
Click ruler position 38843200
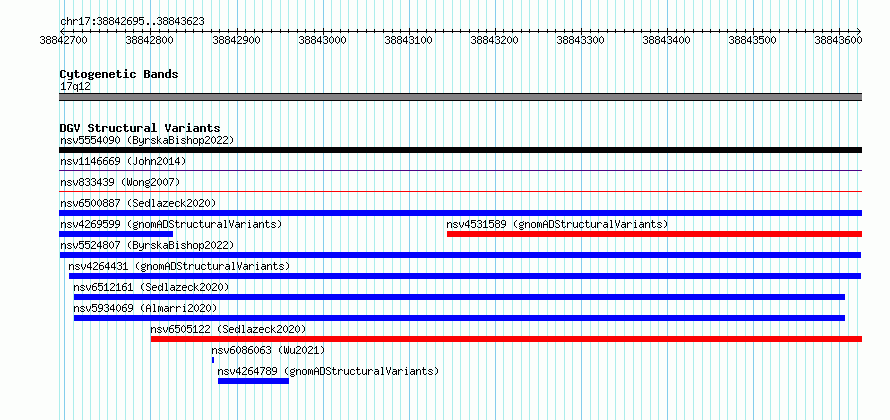pos(495,40)
